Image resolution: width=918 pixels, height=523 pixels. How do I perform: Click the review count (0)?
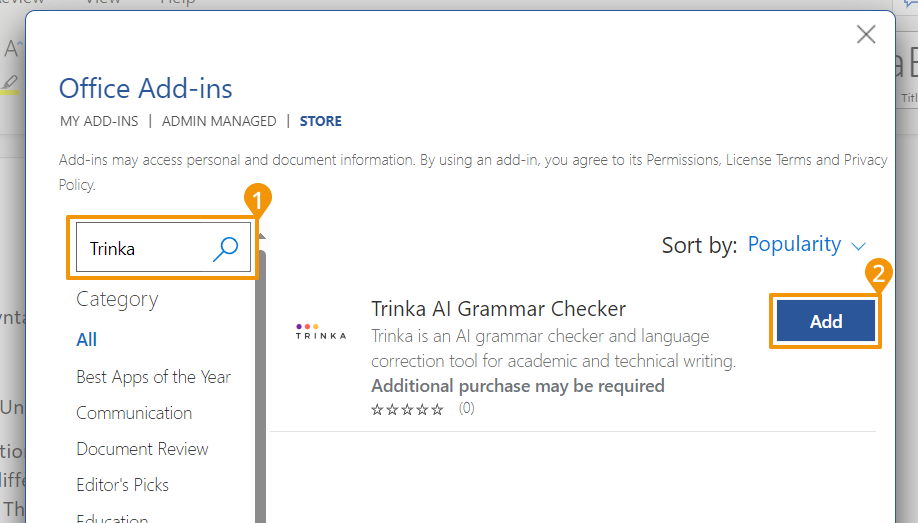[466, 409]
